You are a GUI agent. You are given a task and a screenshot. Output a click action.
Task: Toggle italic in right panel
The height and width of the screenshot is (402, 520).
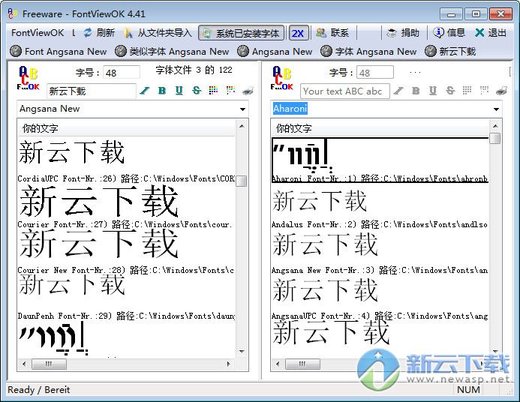[398, 91]
